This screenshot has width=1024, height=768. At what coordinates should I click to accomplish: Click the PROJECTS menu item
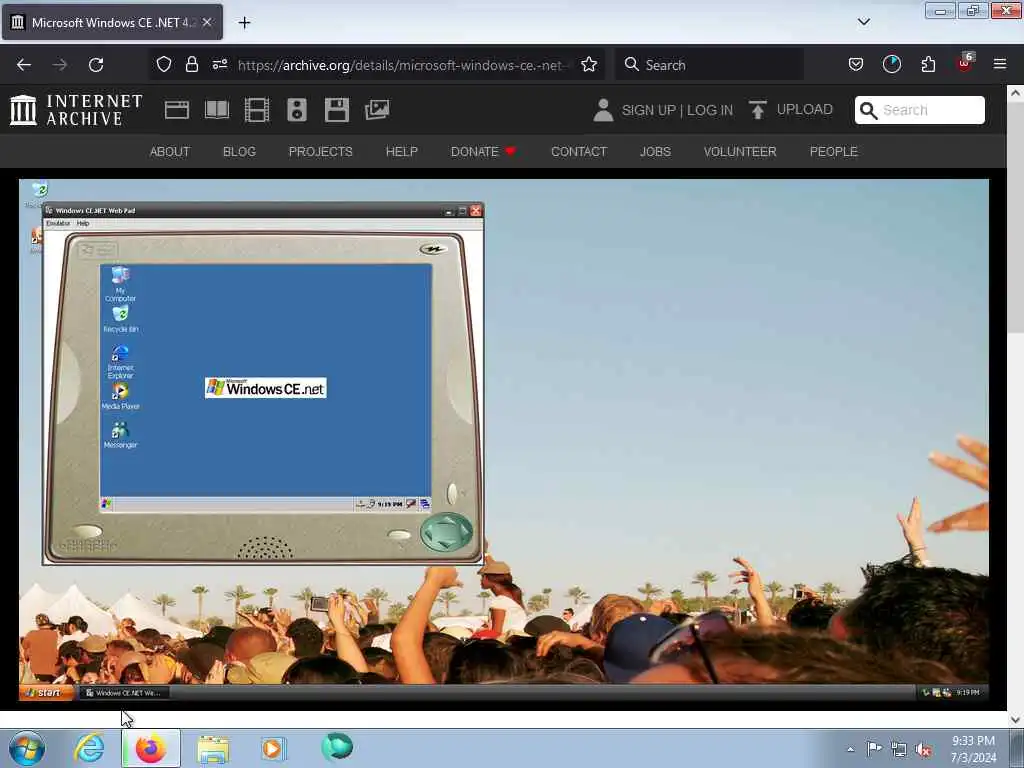321,152
